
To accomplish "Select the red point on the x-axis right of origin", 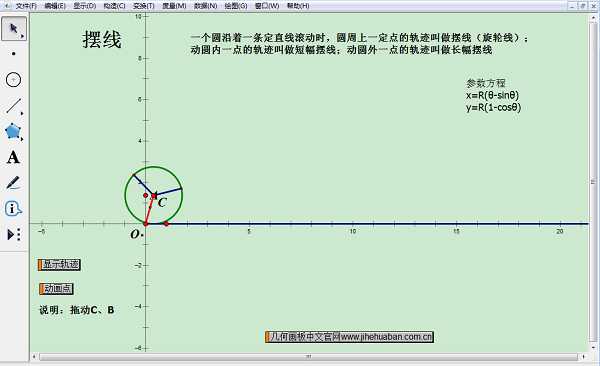I will 166,224.
